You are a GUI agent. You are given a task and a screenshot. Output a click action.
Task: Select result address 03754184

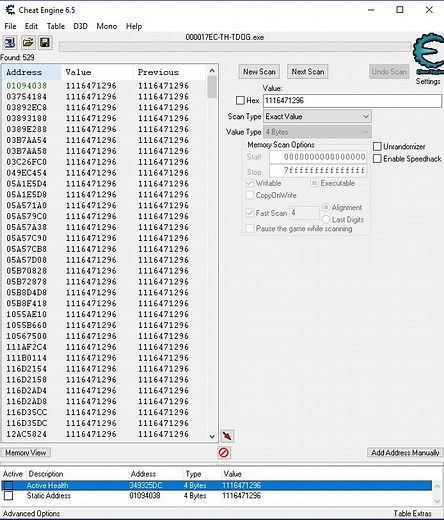tap(27, 97)
